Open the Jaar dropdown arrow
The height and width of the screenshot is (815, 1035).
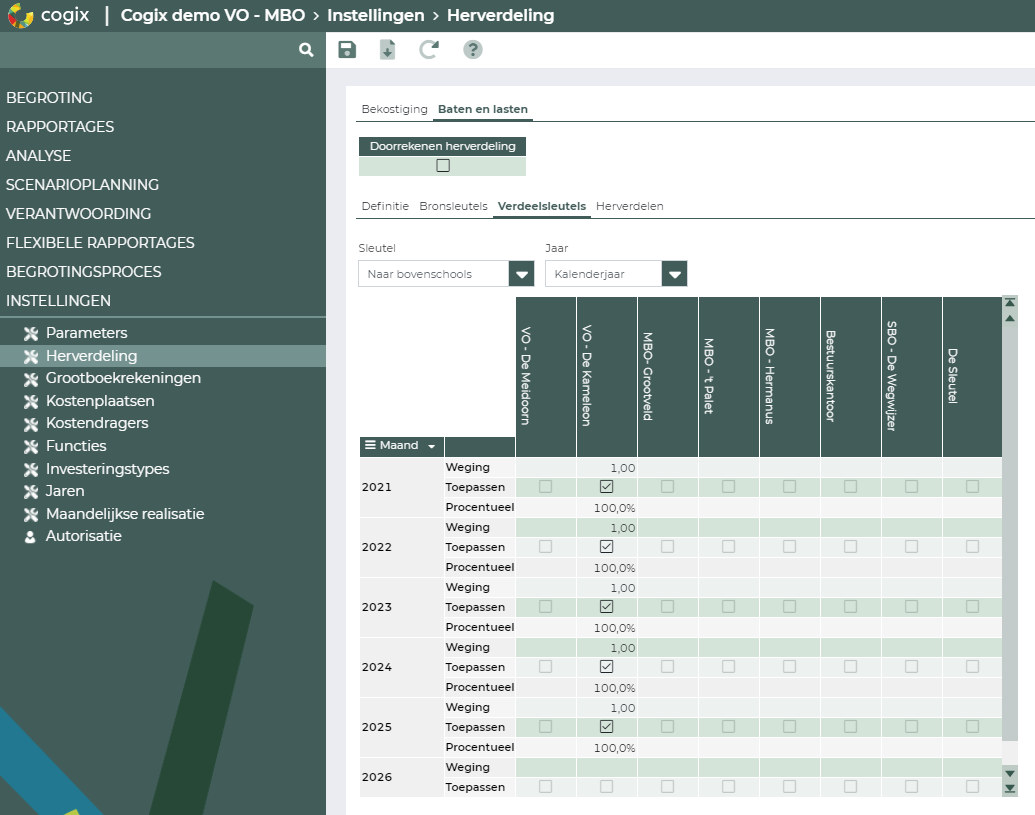(675, 274)
